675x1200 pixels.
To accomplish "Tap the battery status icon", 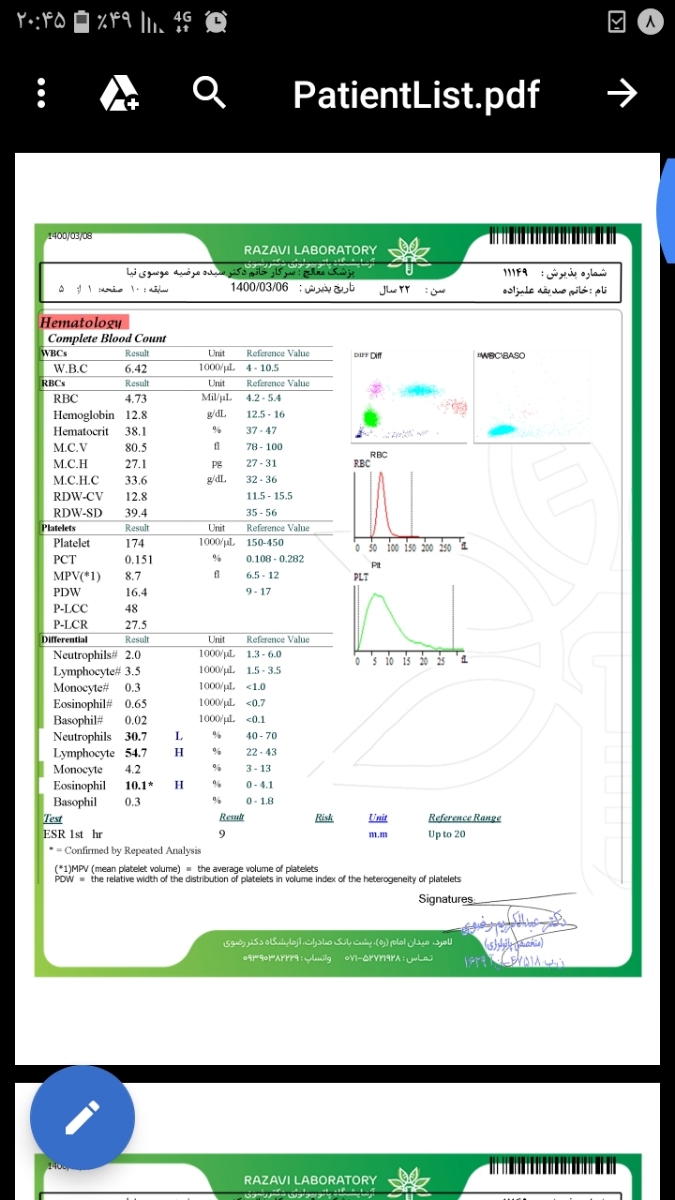I will (x=84, y=20).
